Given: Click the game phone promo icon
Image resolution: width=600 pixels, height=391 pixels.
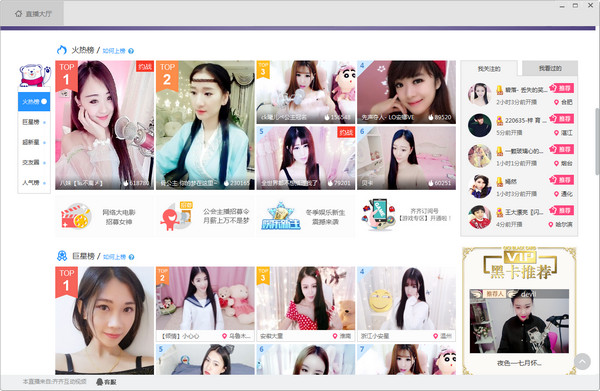Looking at the screenshot, I should 379,215.
